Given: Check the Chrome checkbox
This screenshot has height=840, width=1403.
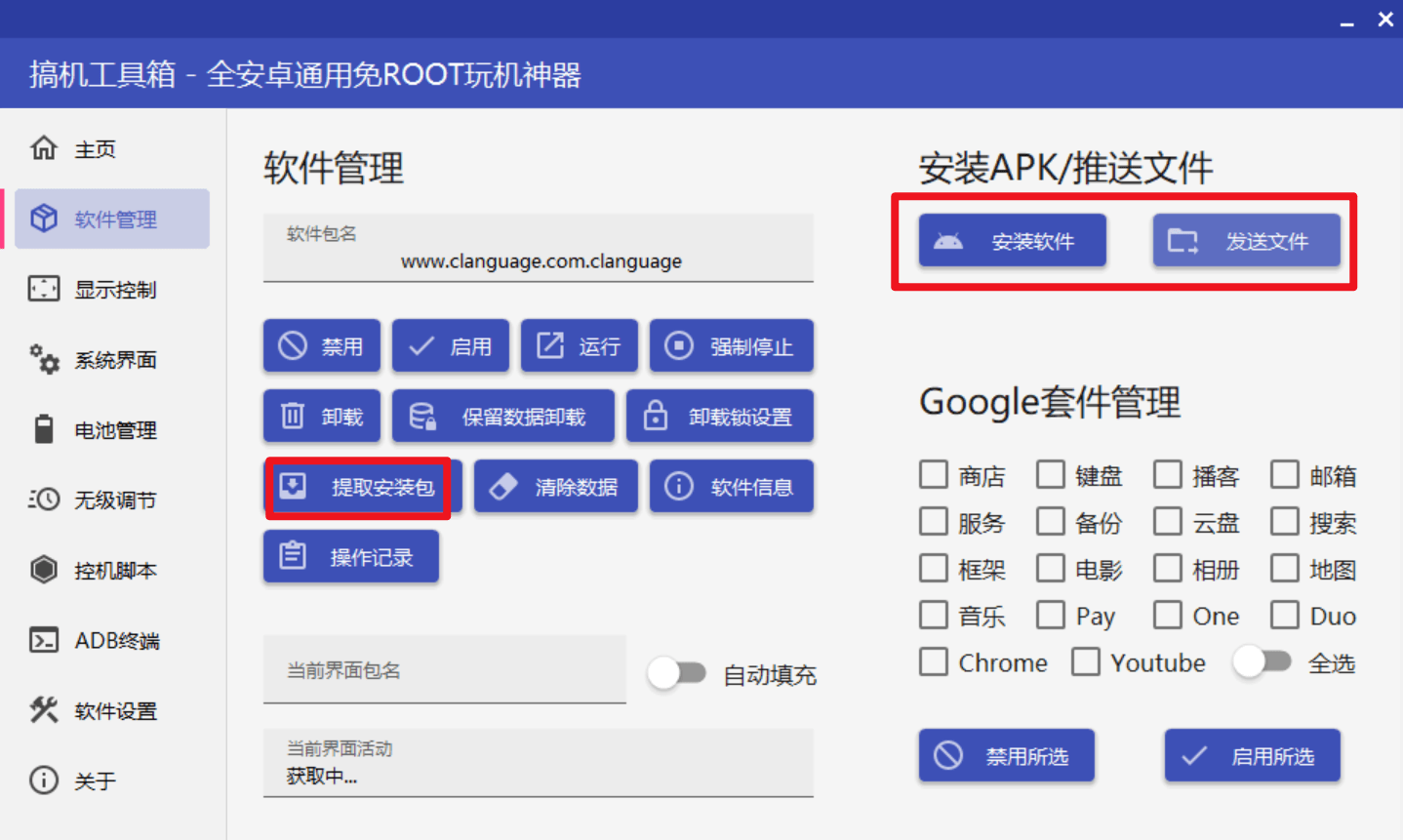Looking at the screenshot, I should (x=933, y=661).
